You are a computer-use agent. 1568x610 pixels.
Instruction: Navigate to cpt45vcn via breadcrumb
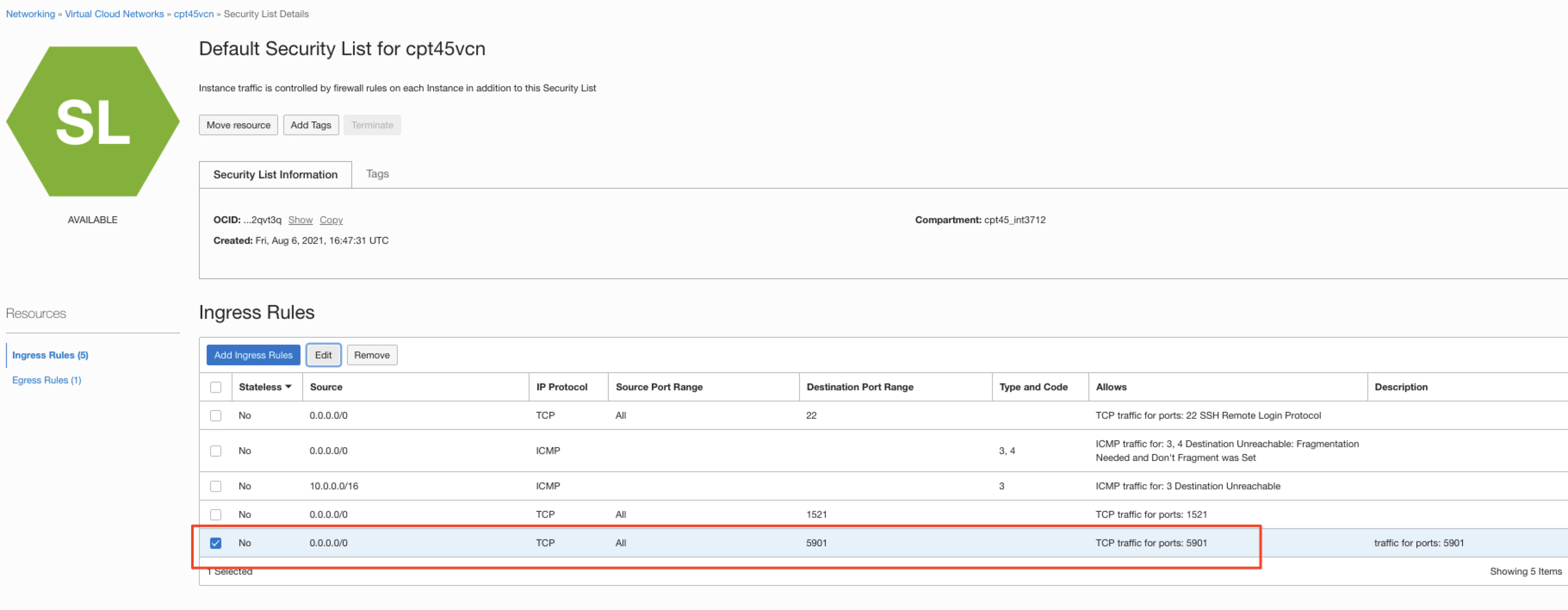click(x=194, y=13)
